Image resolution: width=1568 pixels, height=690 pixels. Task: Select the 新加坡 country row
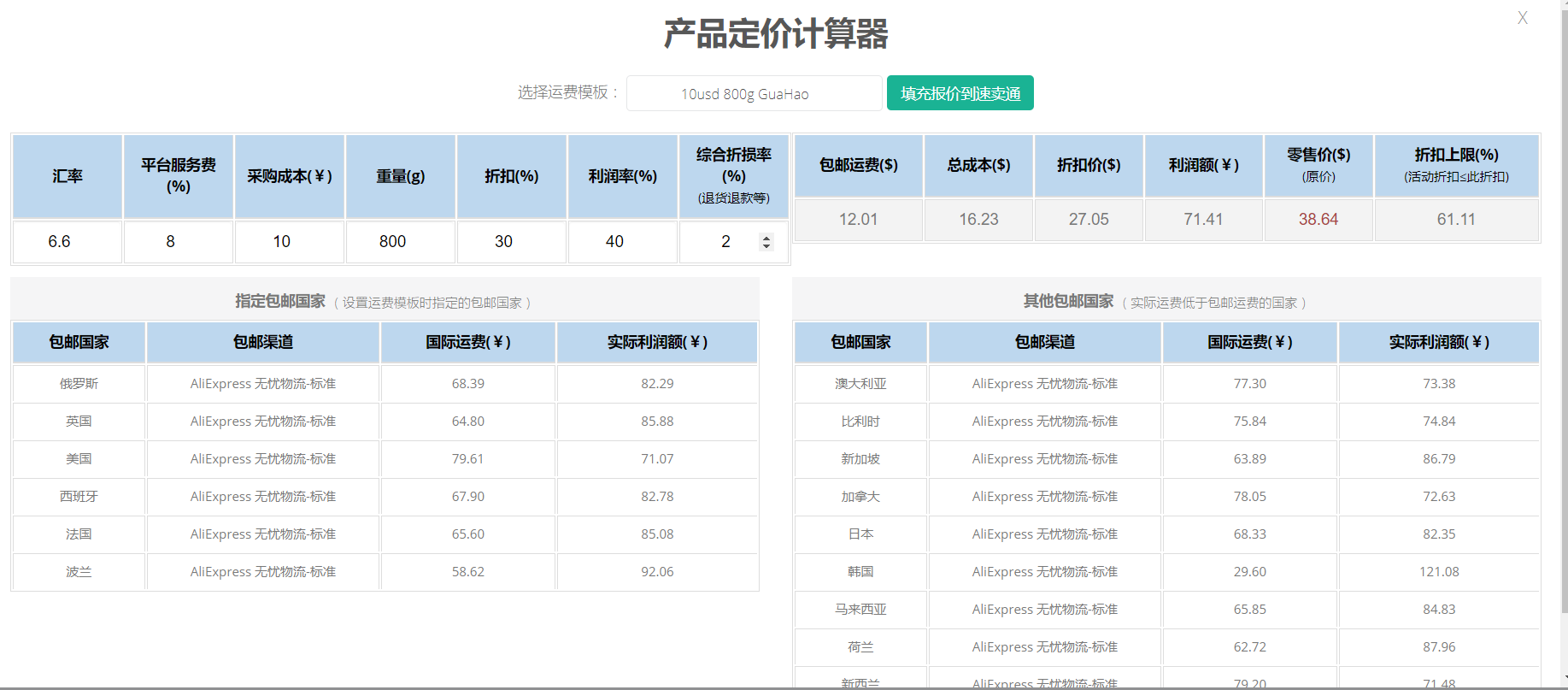[x=1166, y=459]
